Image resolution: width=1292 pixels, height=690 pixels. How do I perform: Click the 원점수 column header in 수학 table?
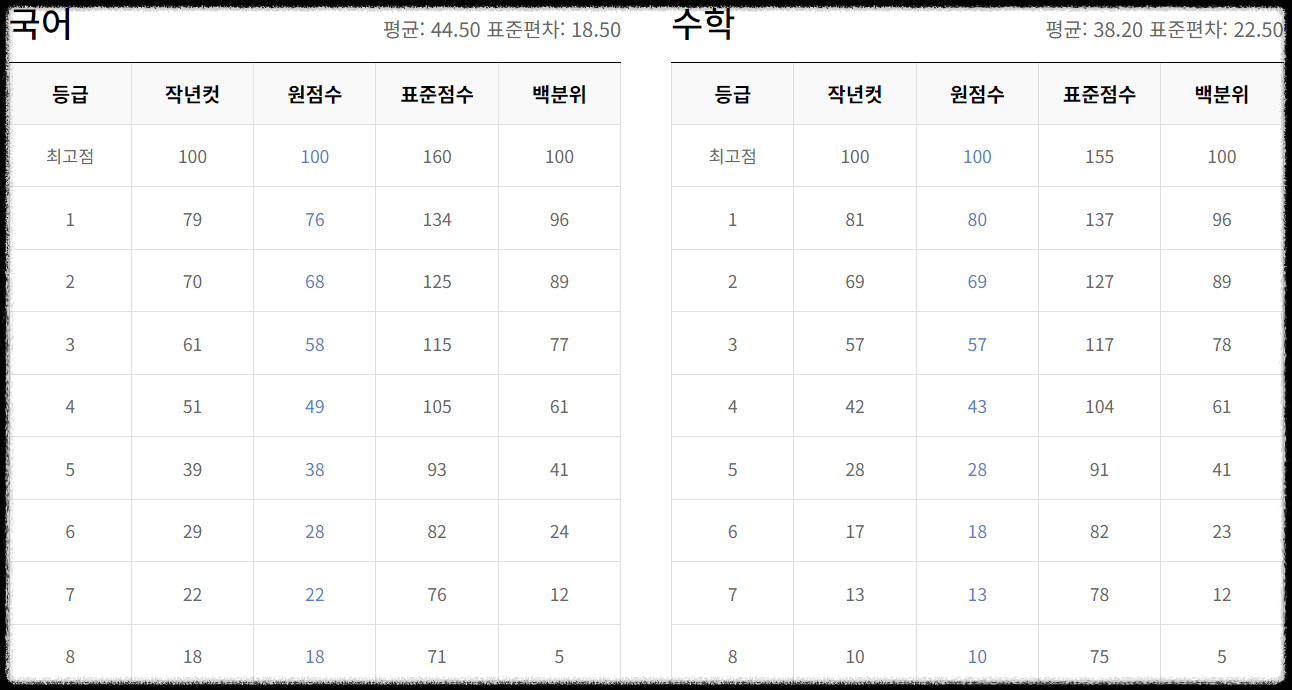[976, 93]
